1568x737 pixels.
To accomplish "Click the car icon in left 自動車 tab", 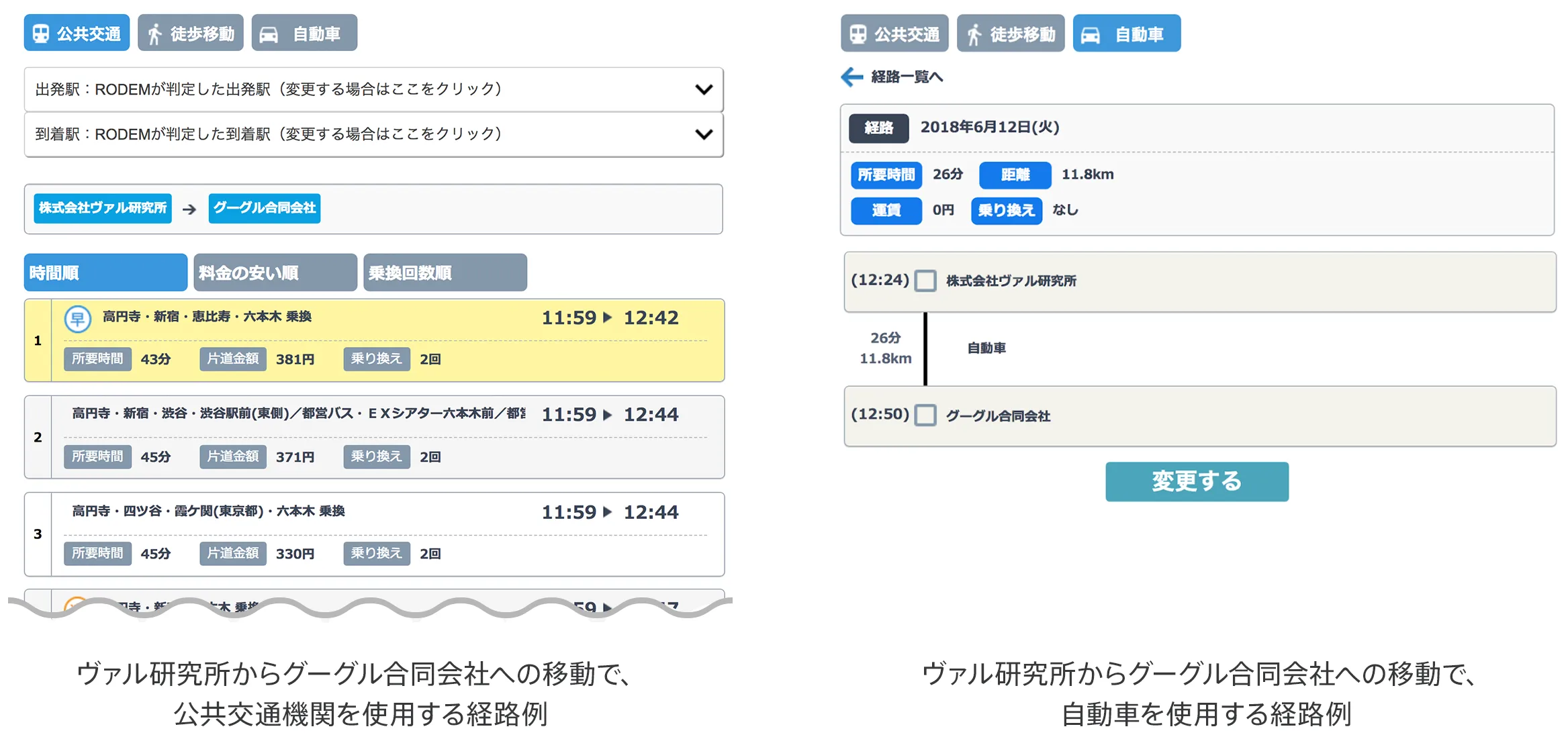I will pos(269,34).
